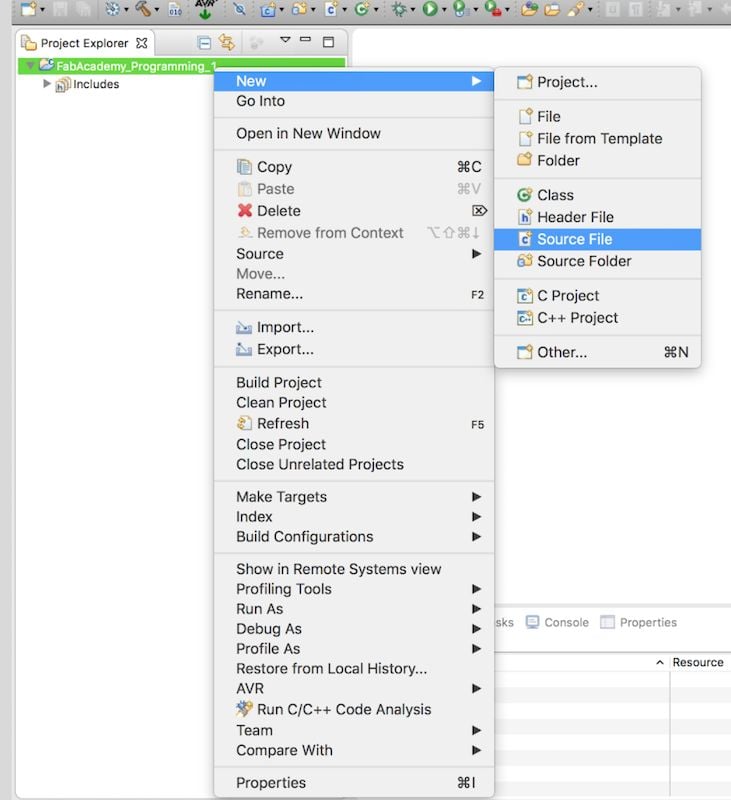Image resolution: width=731 pixels, height=800 pixels.
Task: Choose Go Into from context menu
Action: point(354,101)
